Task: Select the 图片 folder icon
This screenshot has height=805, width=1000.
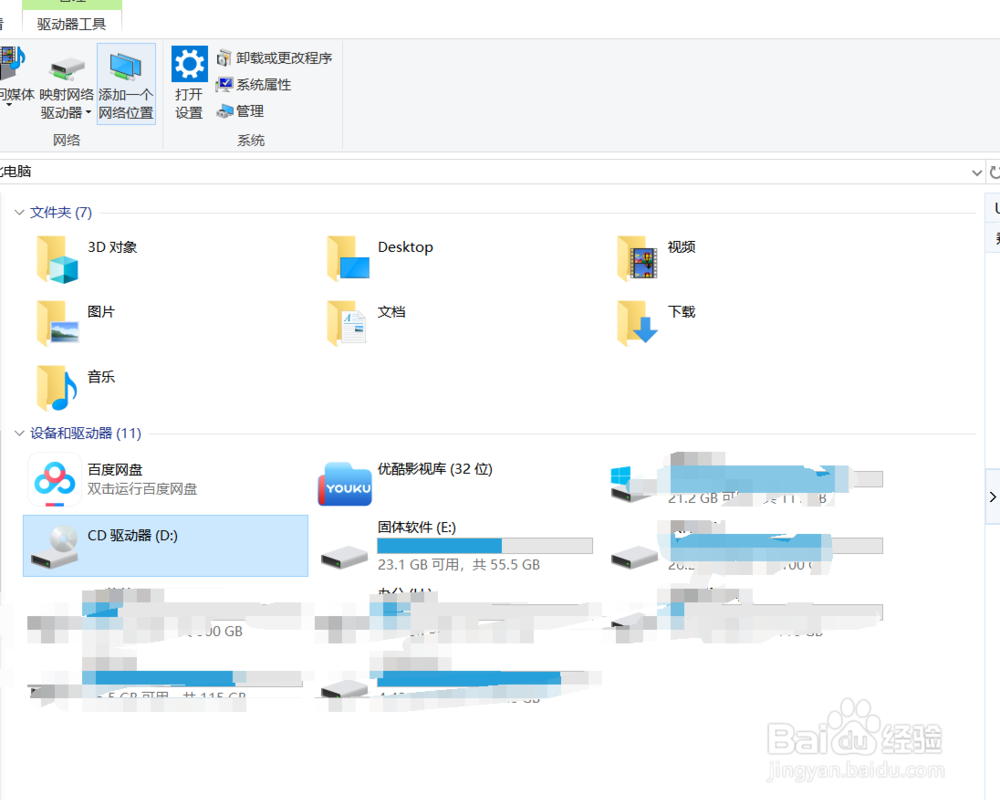Action: click(57, 323)
